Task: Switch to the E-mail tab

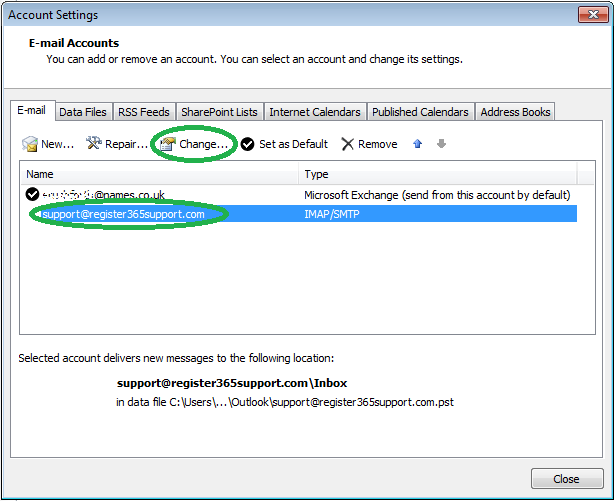Action: [x=32, y=110]
